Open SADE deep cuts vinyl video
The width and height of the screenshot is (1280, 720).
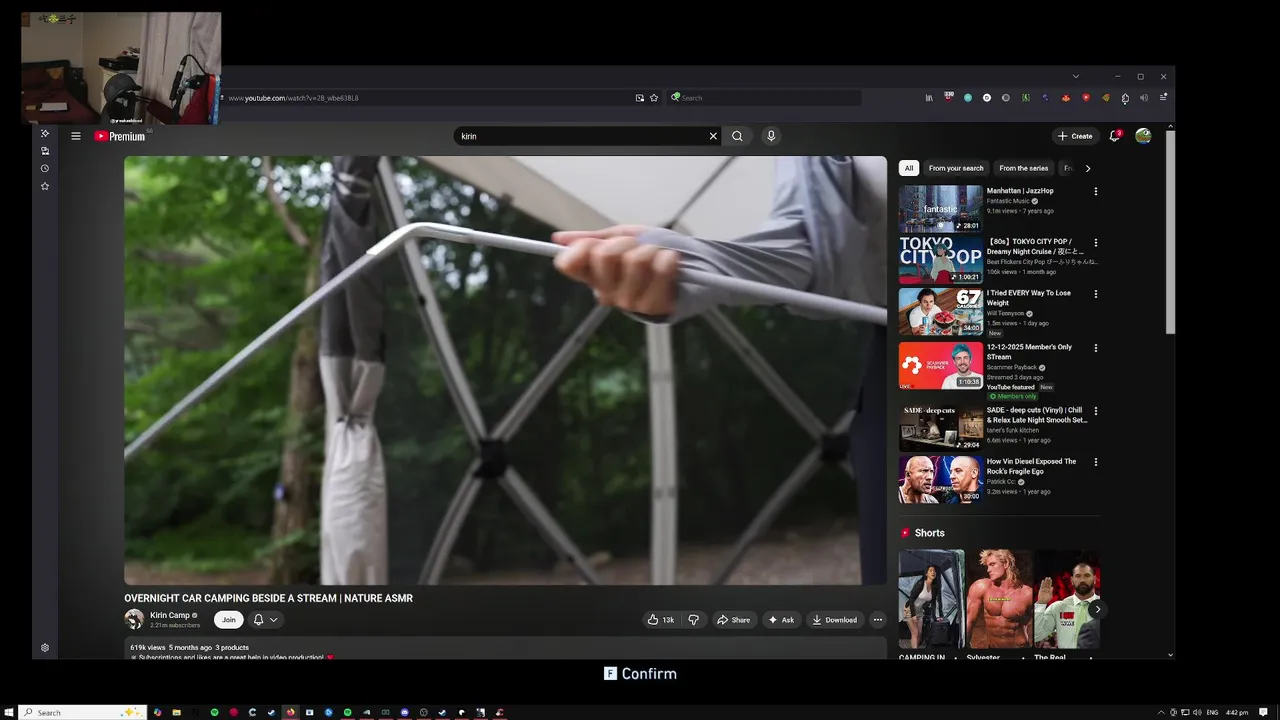pos(940,428)
